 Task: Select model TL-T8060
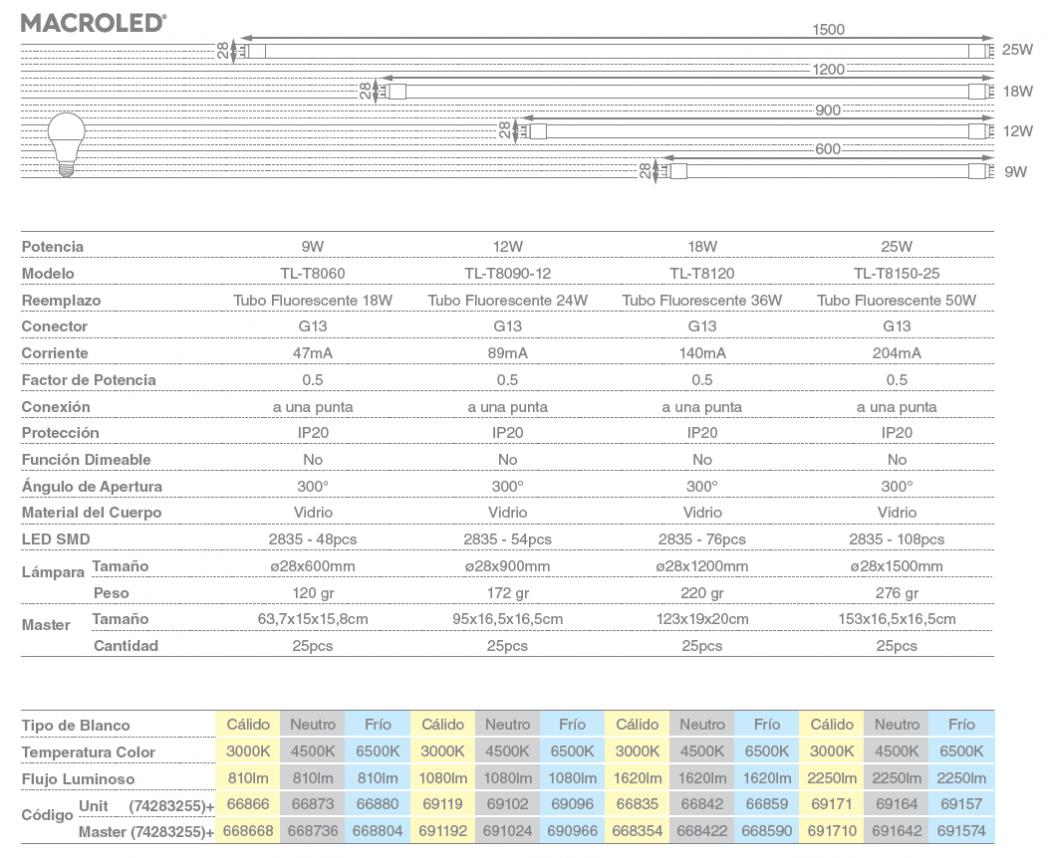click(x=313, y=273)
